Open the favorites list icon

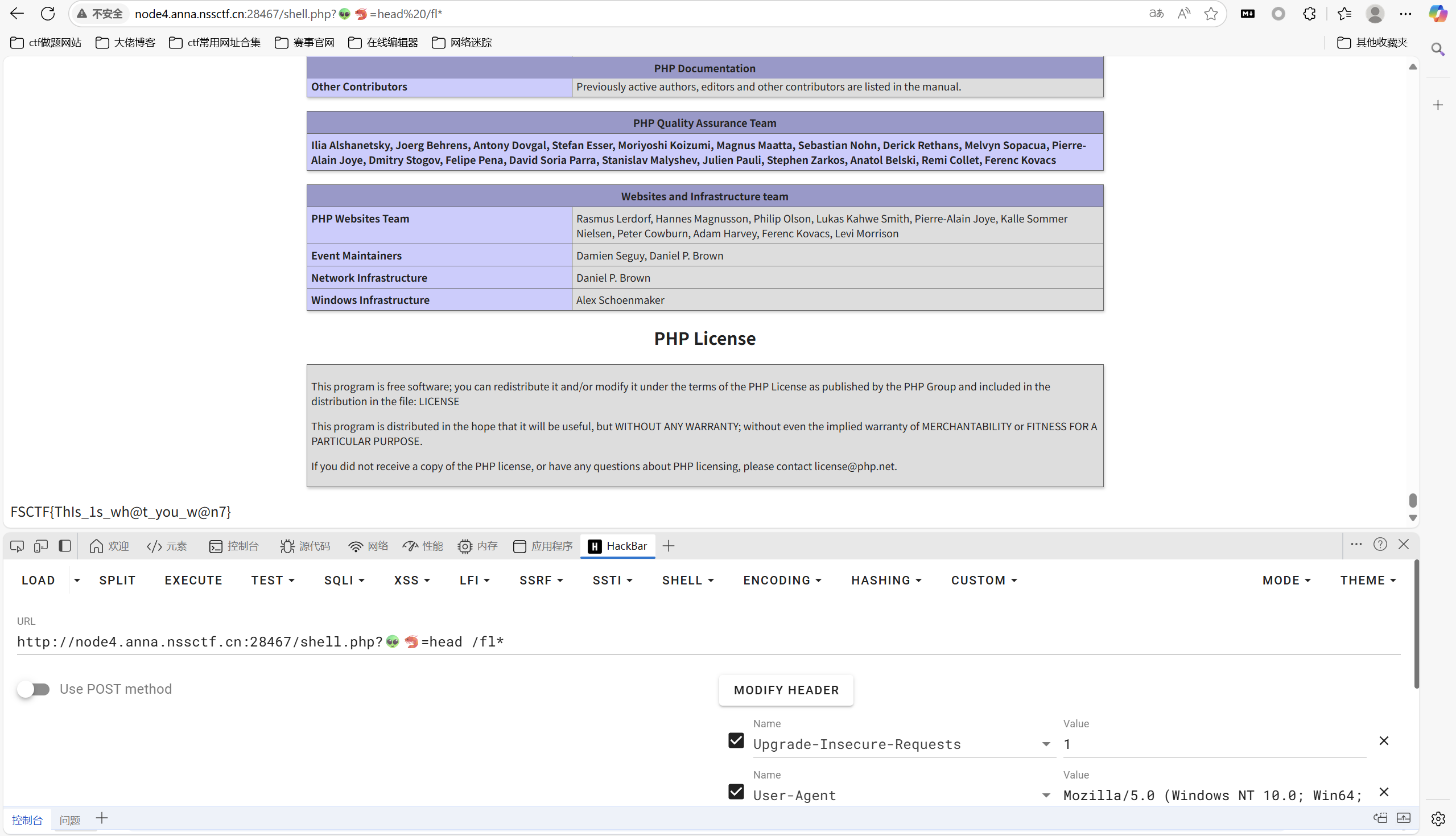pyautogui.click(x=1344, y=14)
